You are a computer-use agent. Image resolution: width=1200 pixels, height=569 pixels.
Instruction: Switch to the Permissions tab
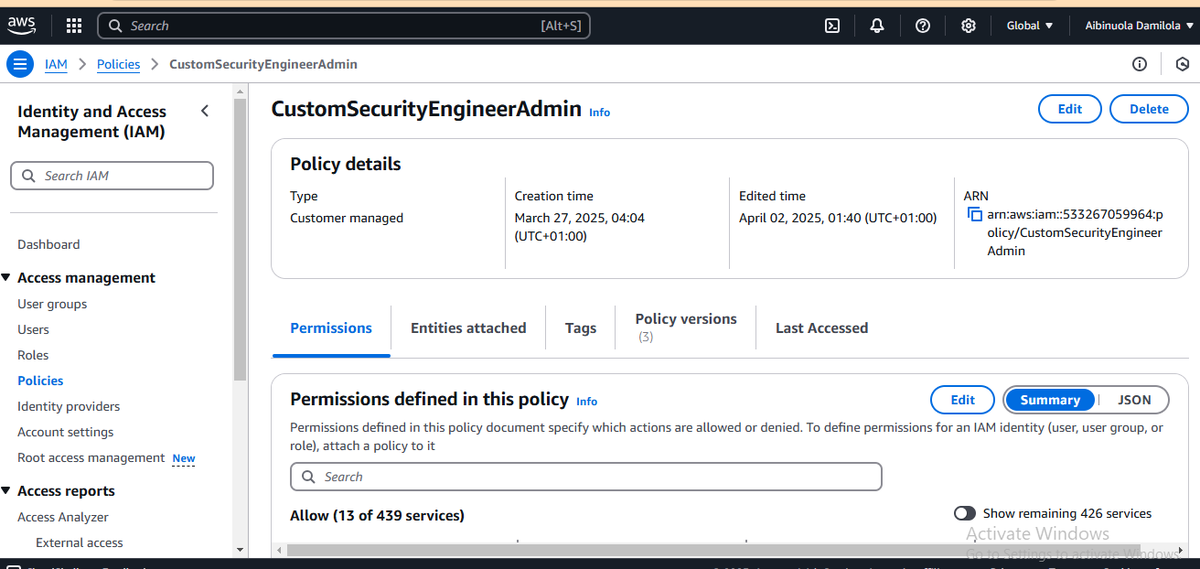coord(331,328)
